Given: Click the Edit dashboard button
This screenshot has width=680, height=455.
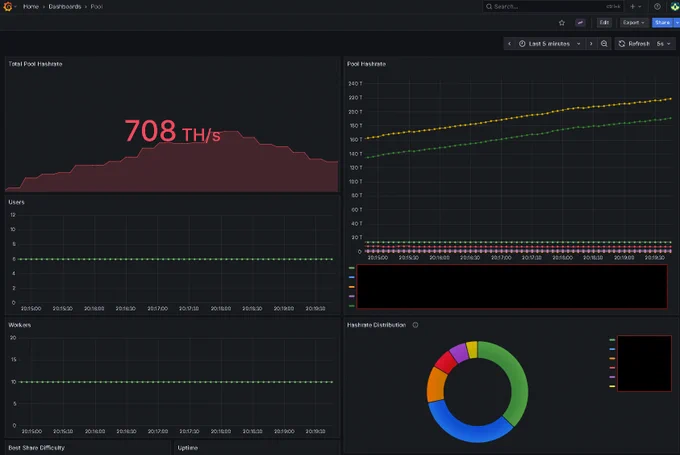Looking at the screenshot, I should pos(604,23).
